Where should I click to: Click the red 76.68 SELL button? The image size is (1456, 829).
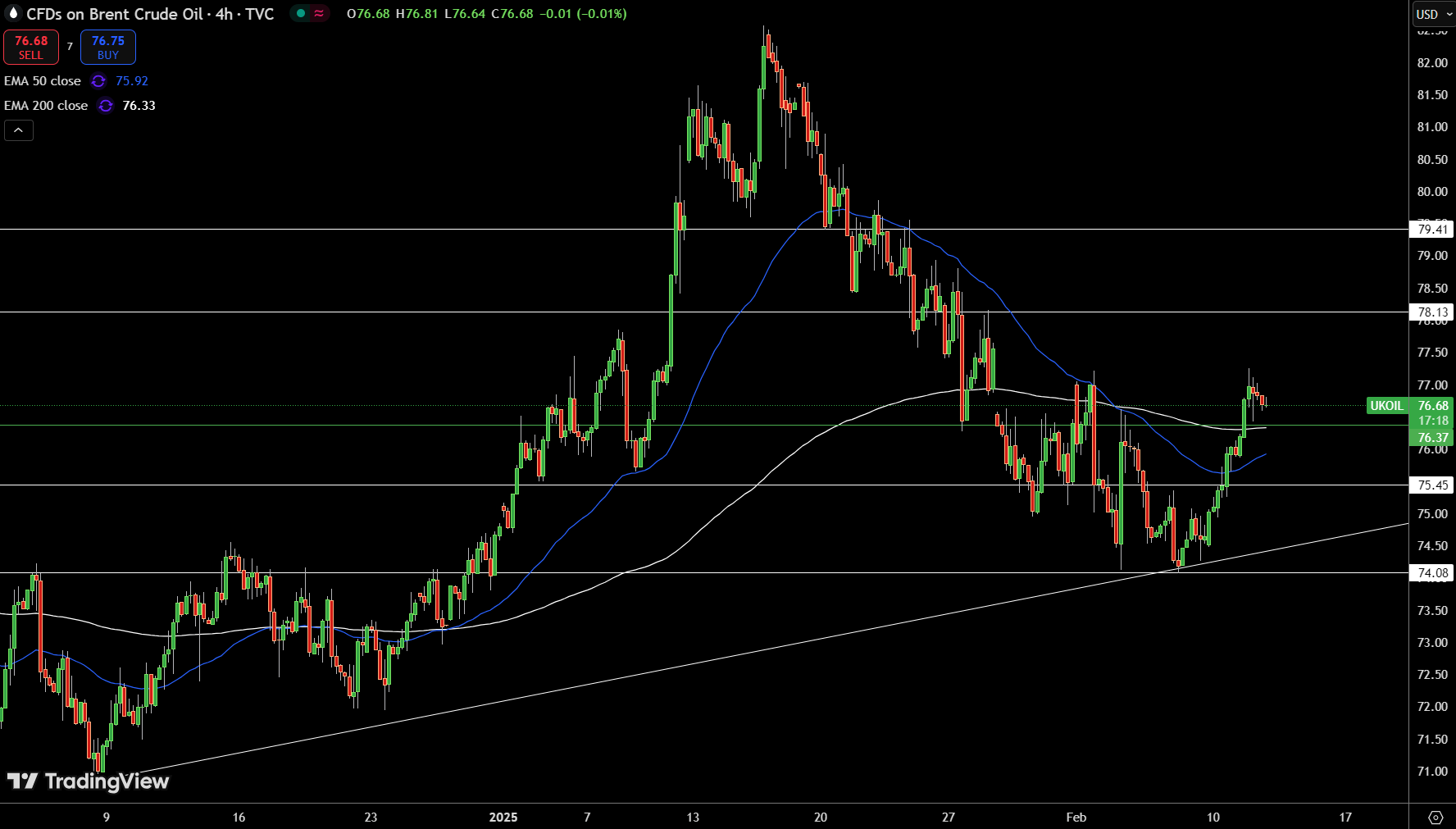pyautogui.click(x=31, y=47)
